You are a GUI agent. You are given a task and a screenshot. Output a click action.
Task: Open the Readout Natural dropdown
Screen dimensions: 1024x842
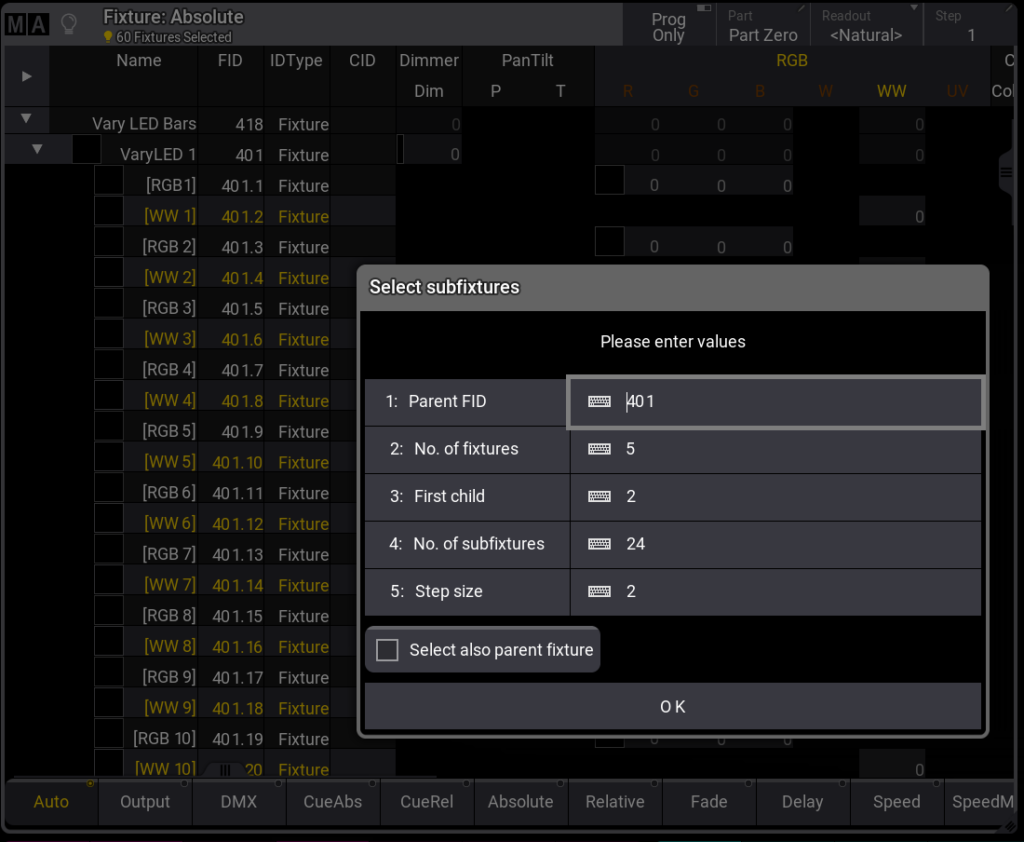tap(866, 26)
